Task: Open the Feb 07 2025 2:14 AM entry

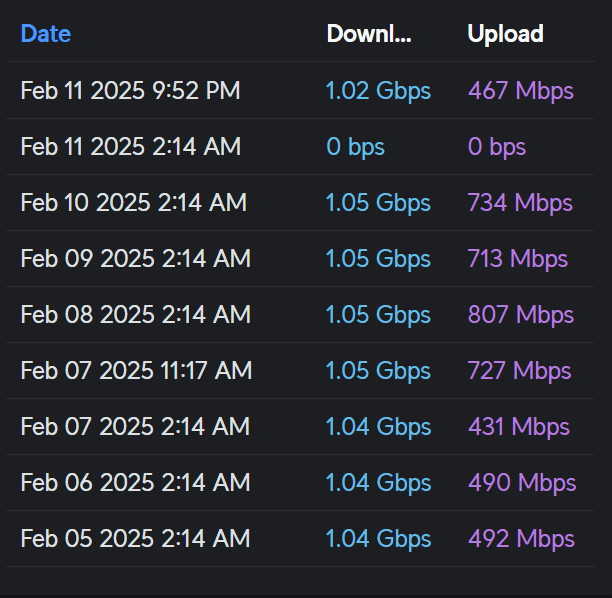Action: (x=300, y=426)
